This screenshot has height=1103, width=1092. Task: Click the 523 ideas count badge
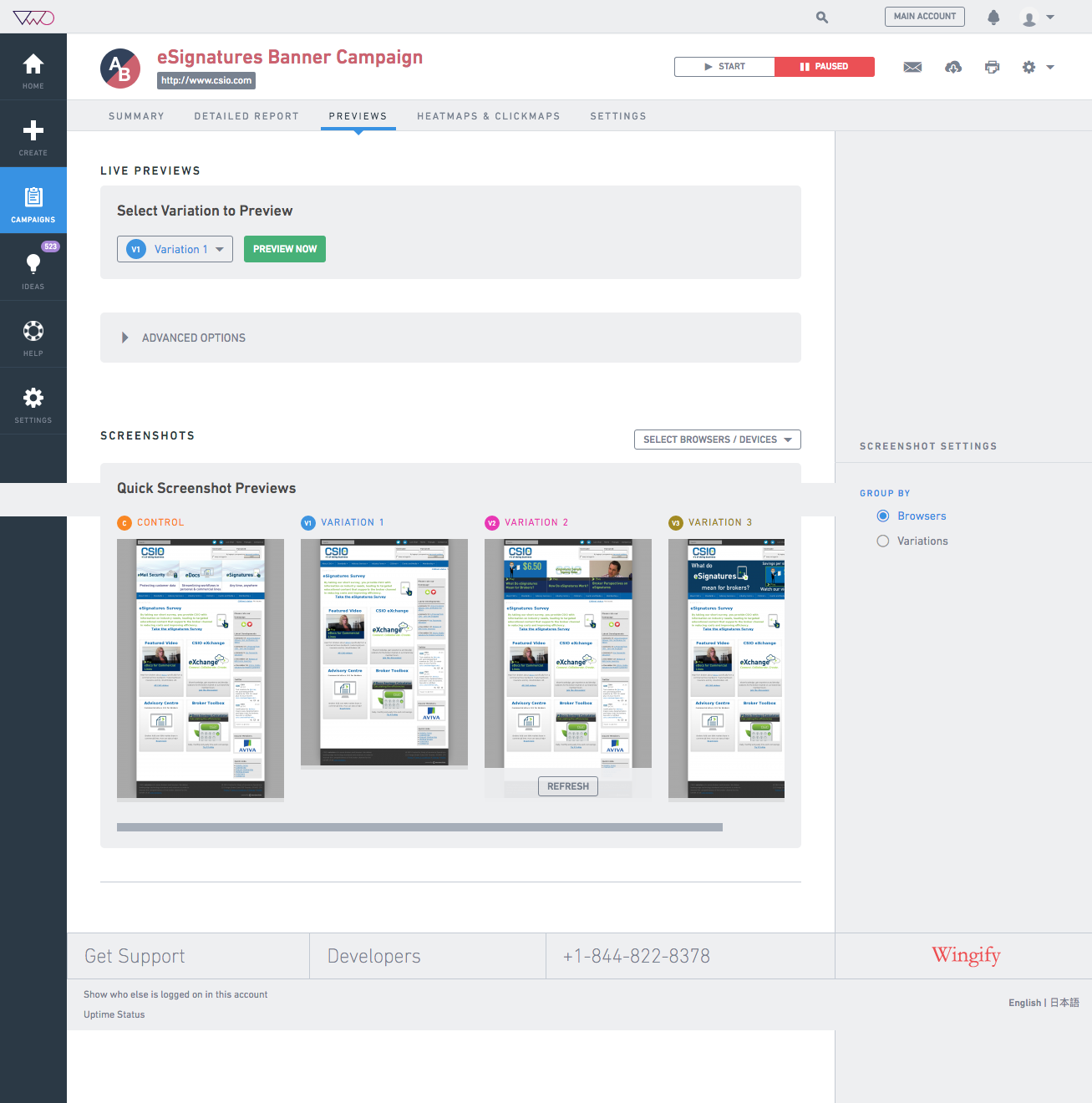click(x=50, y=247)
